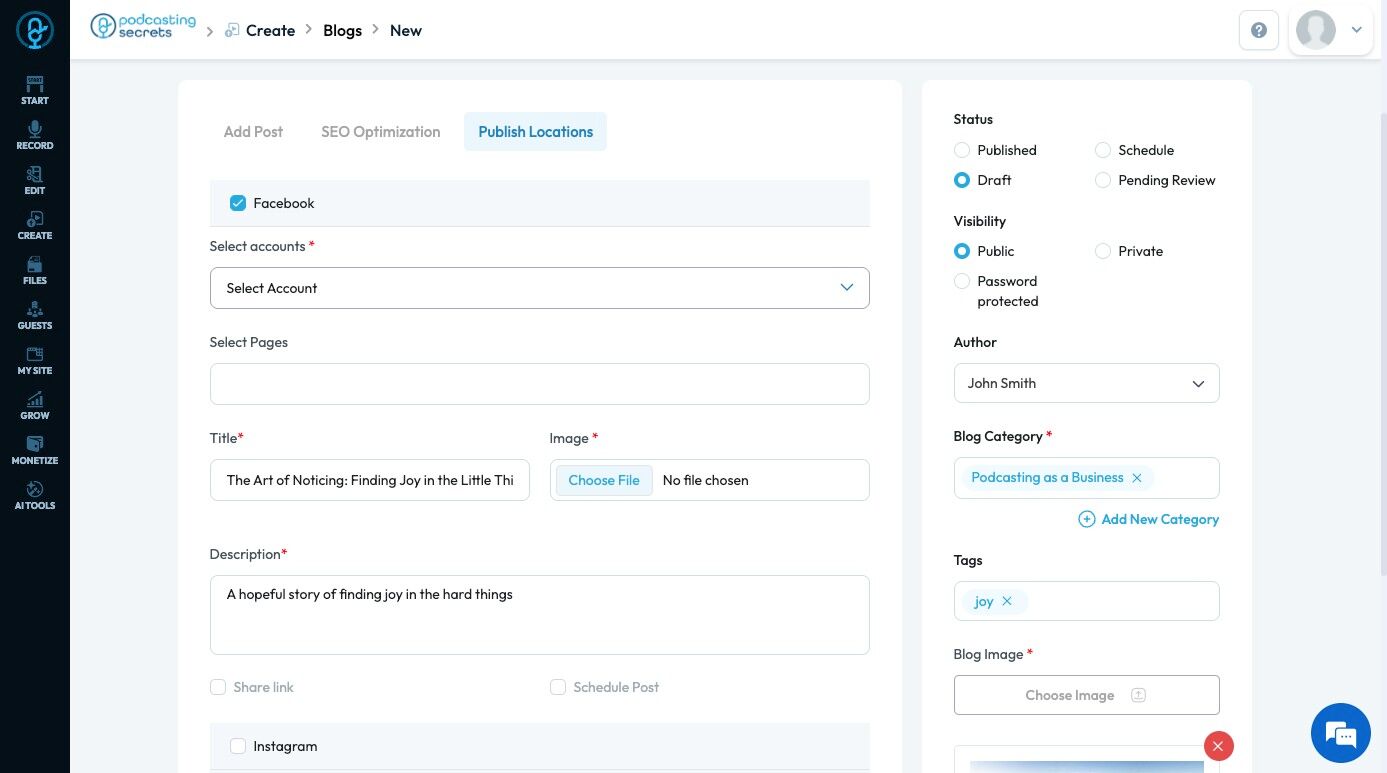Image resolution: width=1387 pixels, height=773 pixels.
Task: Click the Choose File button for Image
Action: [604, 480]
